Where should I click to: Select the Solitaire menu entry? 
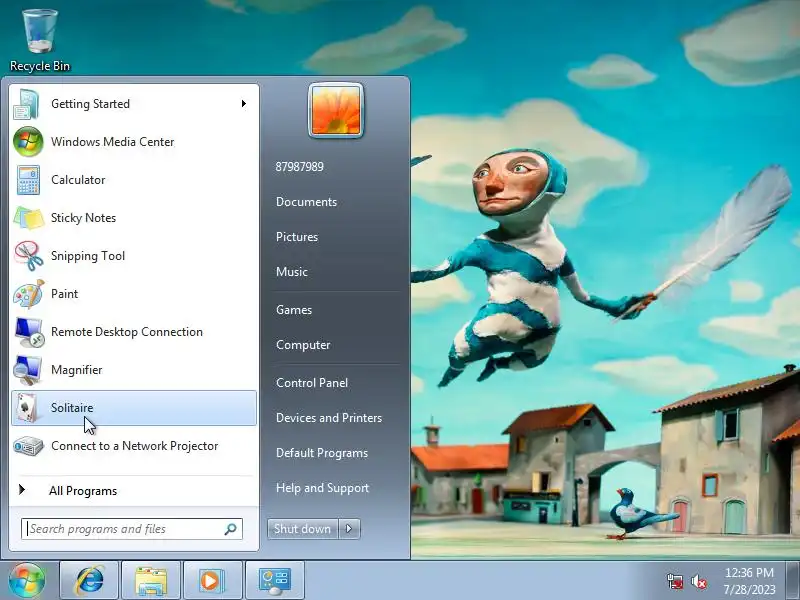coord(134,408)
